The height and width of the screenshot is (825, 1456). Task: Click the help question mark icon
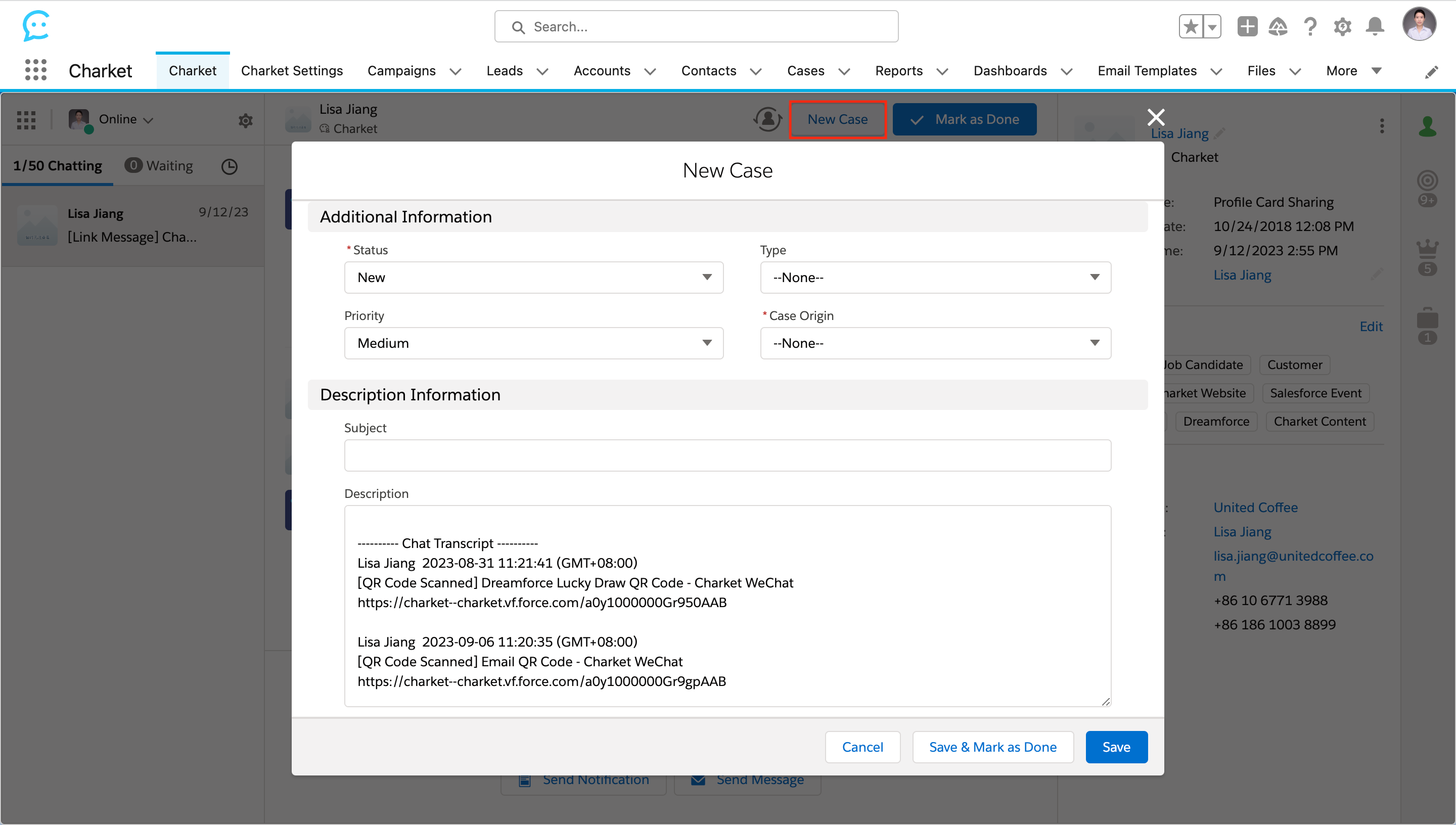[x=1310, y=27]
